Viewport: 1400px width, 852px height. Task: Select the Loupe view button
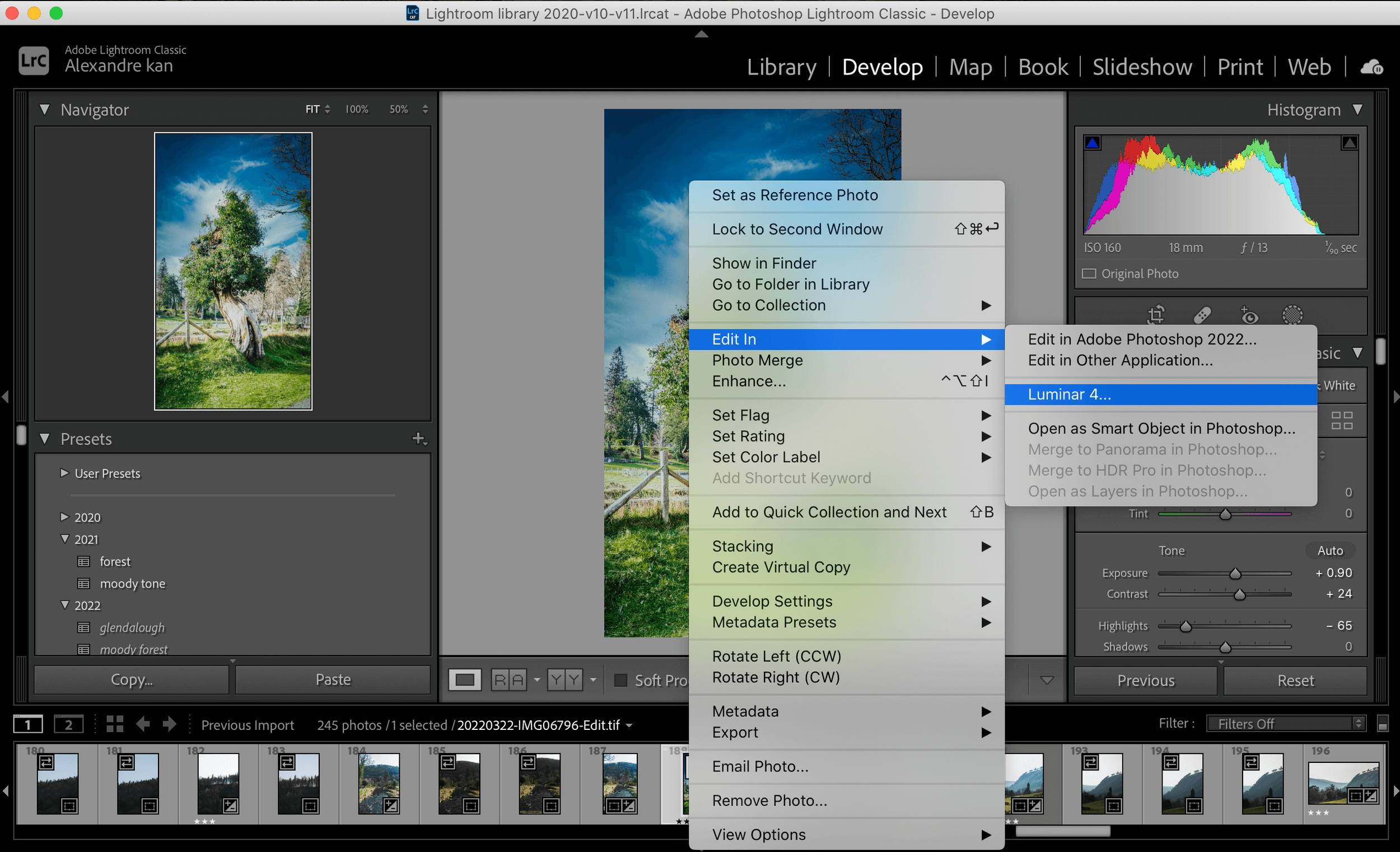point(464,680)
